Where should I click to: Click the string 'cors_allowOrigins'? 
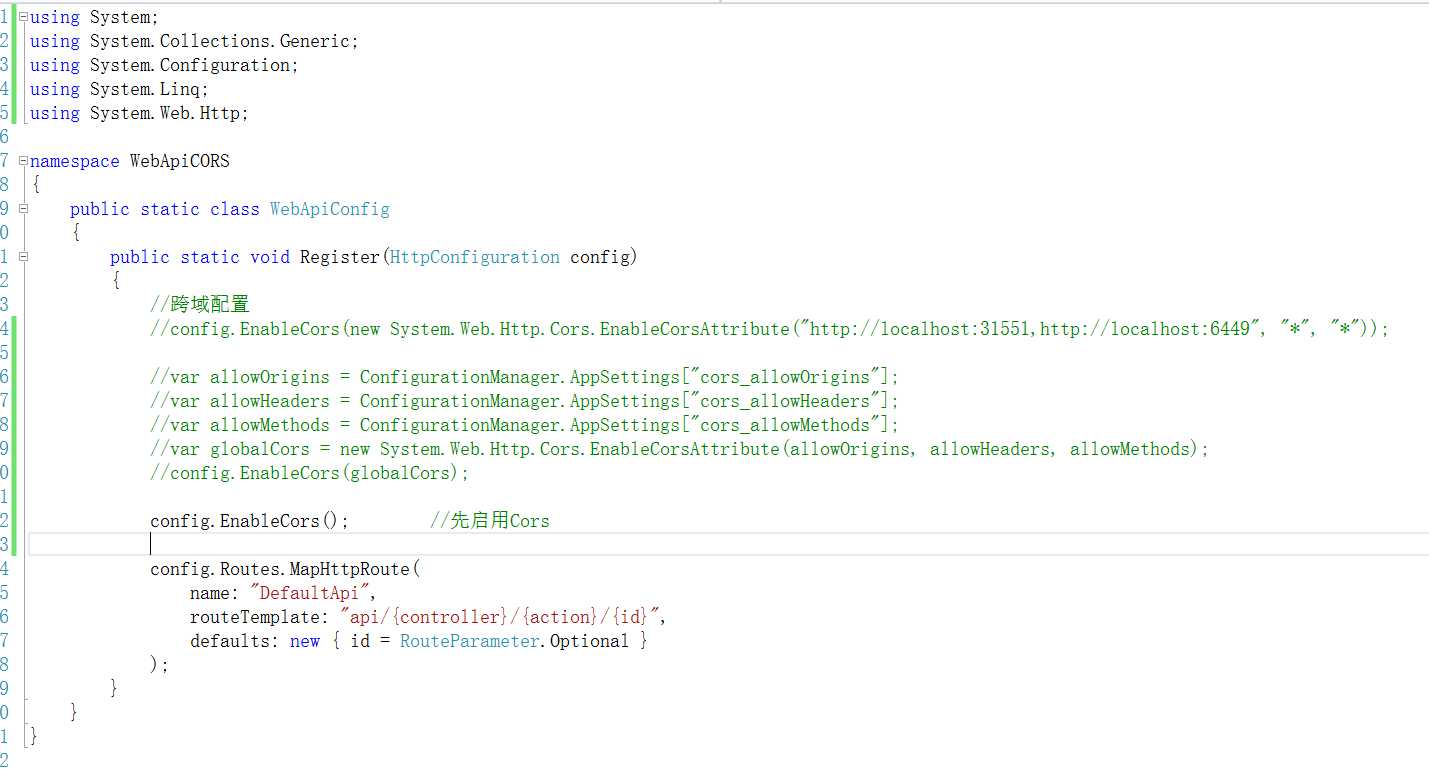click(x=785, y=377)
